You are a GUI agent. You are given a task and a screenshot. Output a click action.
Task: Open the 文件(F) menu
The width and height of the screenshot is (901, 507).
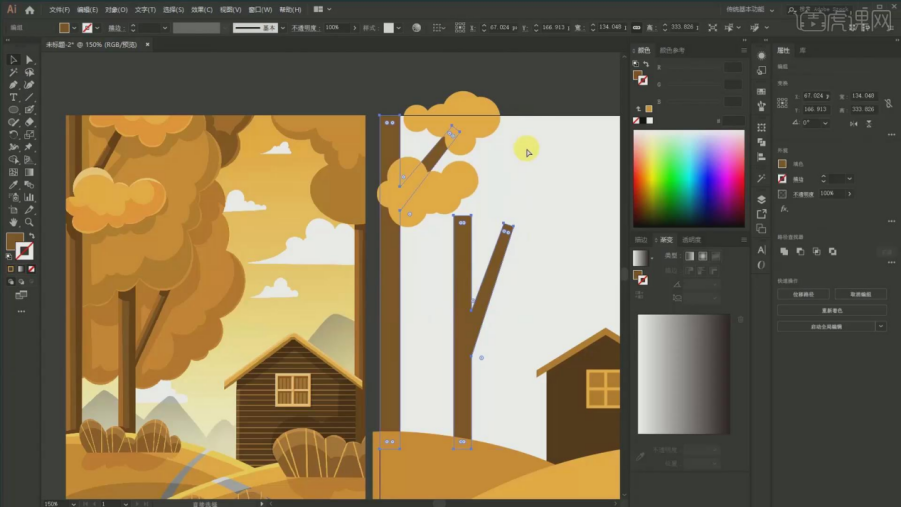(59, 10)
